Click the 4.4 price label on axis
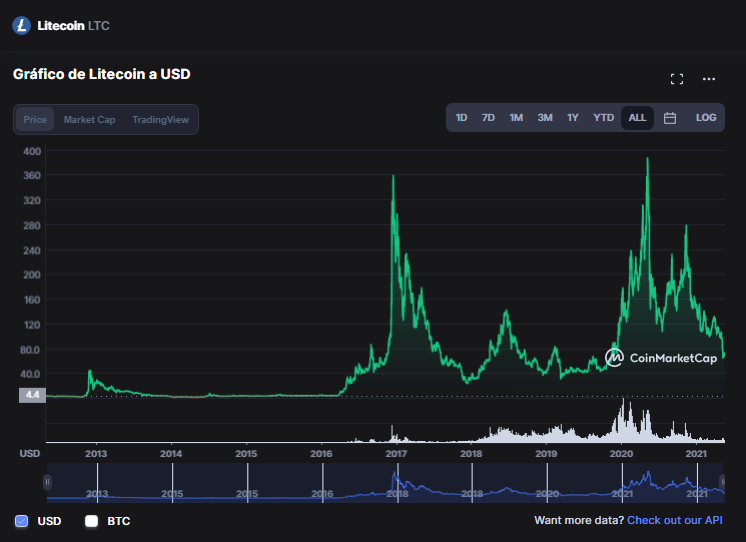The width and height of the screenshot is (746, 542). (32, 395)
